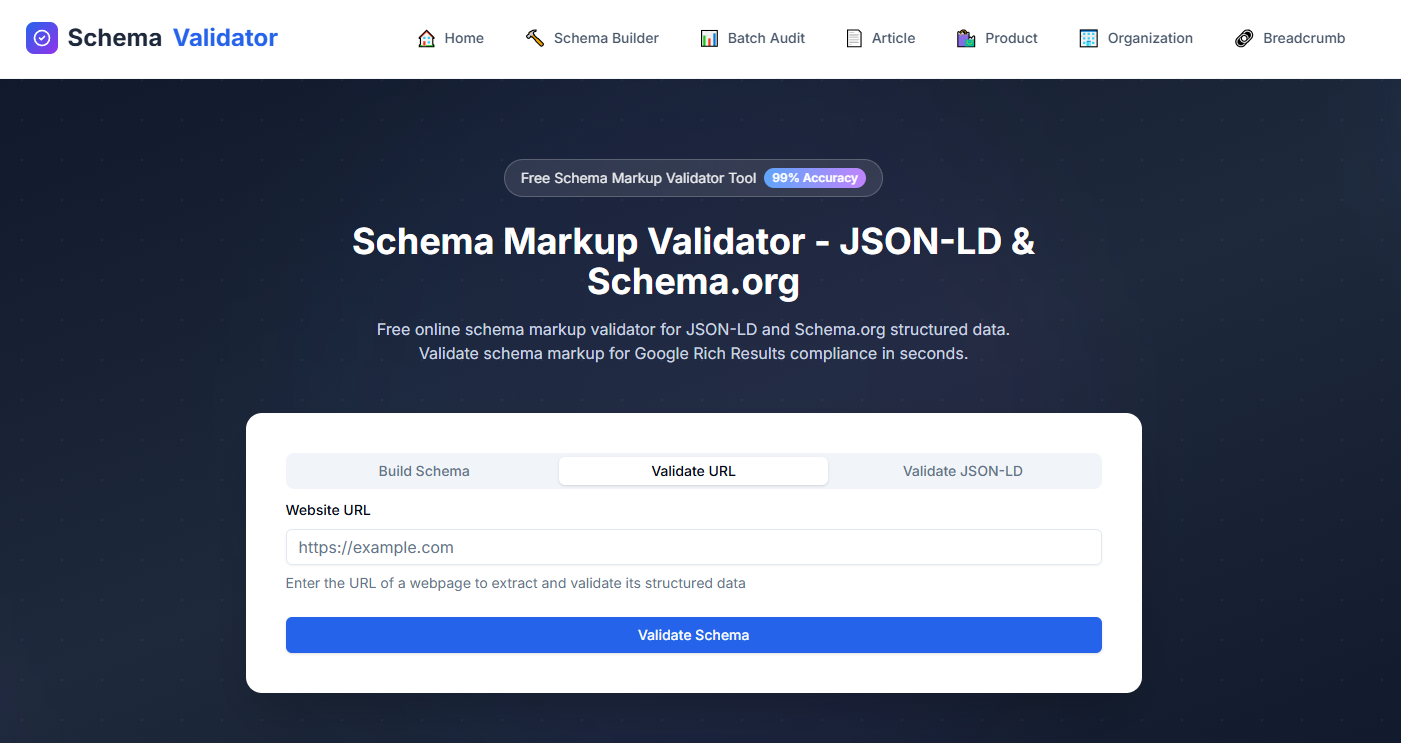1401x743 pixels.
Task: Select the Validate URL tab
Action: pos(693,470)
